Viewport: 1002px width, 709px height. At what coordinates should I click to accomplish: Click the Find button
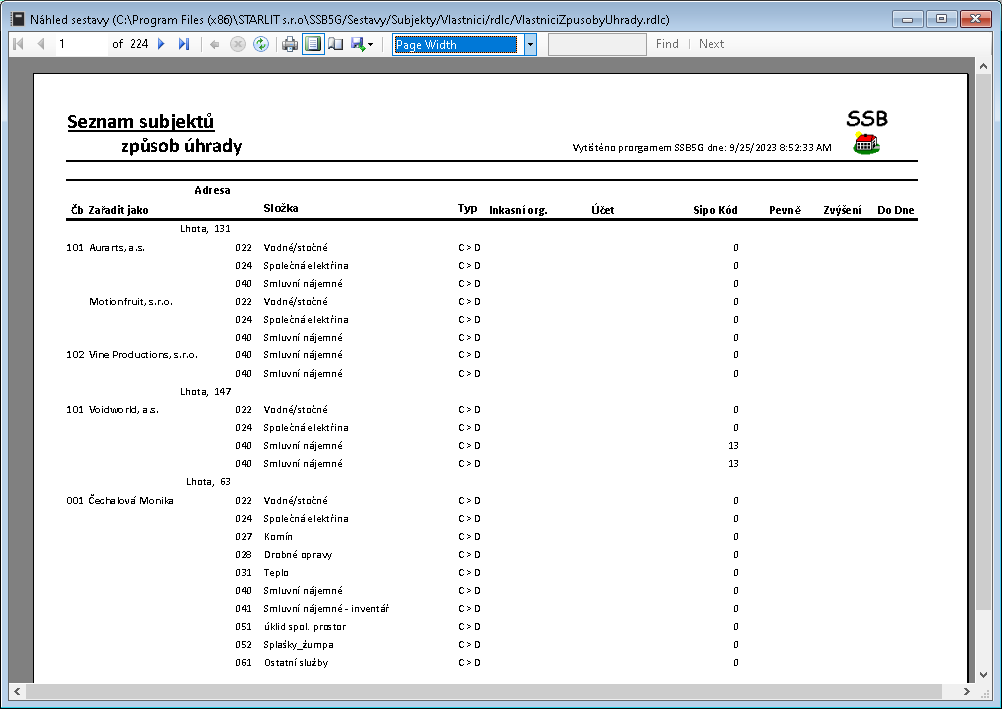[667, 44]
